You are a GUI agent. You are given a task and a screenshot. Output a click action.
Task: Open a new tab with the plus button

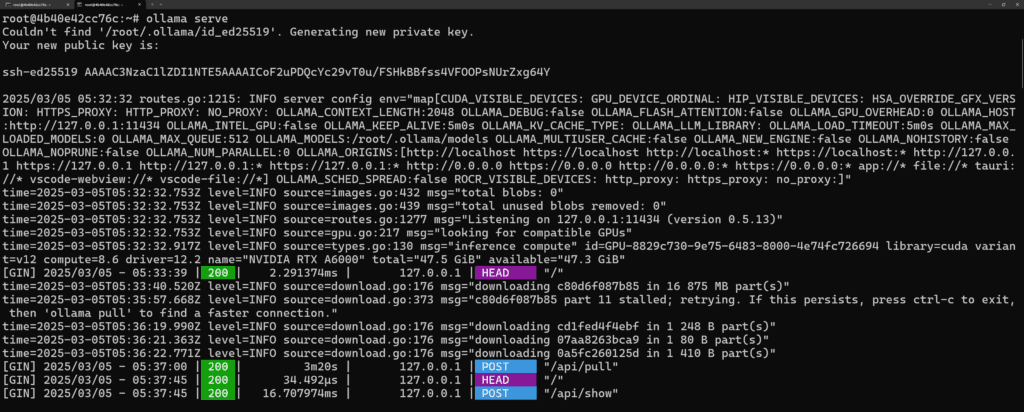point(152,5)
